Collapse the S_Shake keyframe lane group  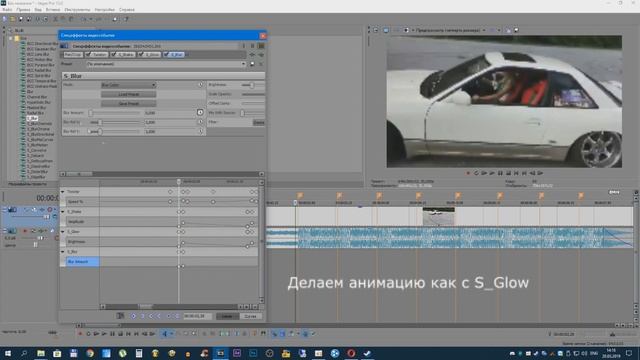63,211
